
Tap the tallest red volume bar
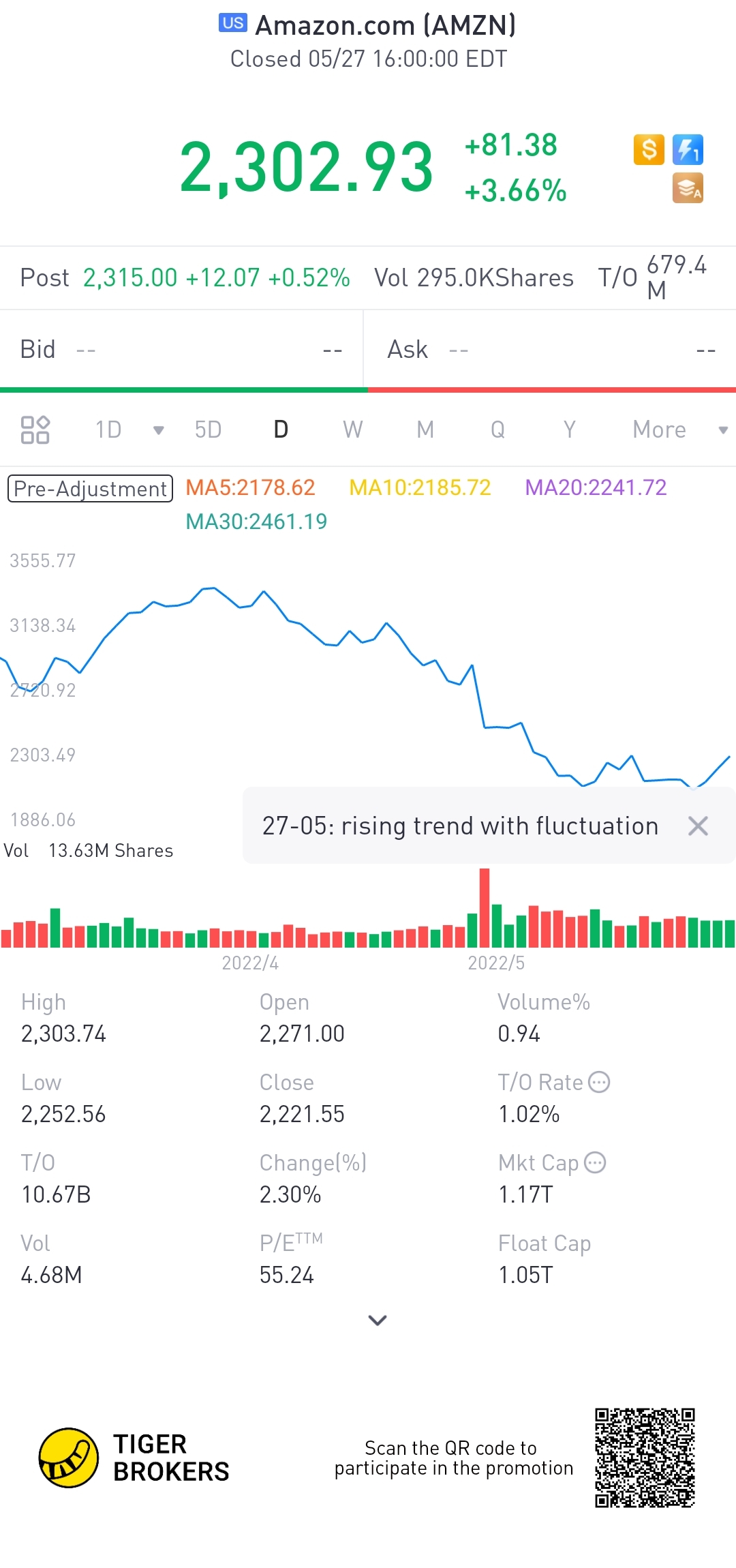tap(485, 908)
